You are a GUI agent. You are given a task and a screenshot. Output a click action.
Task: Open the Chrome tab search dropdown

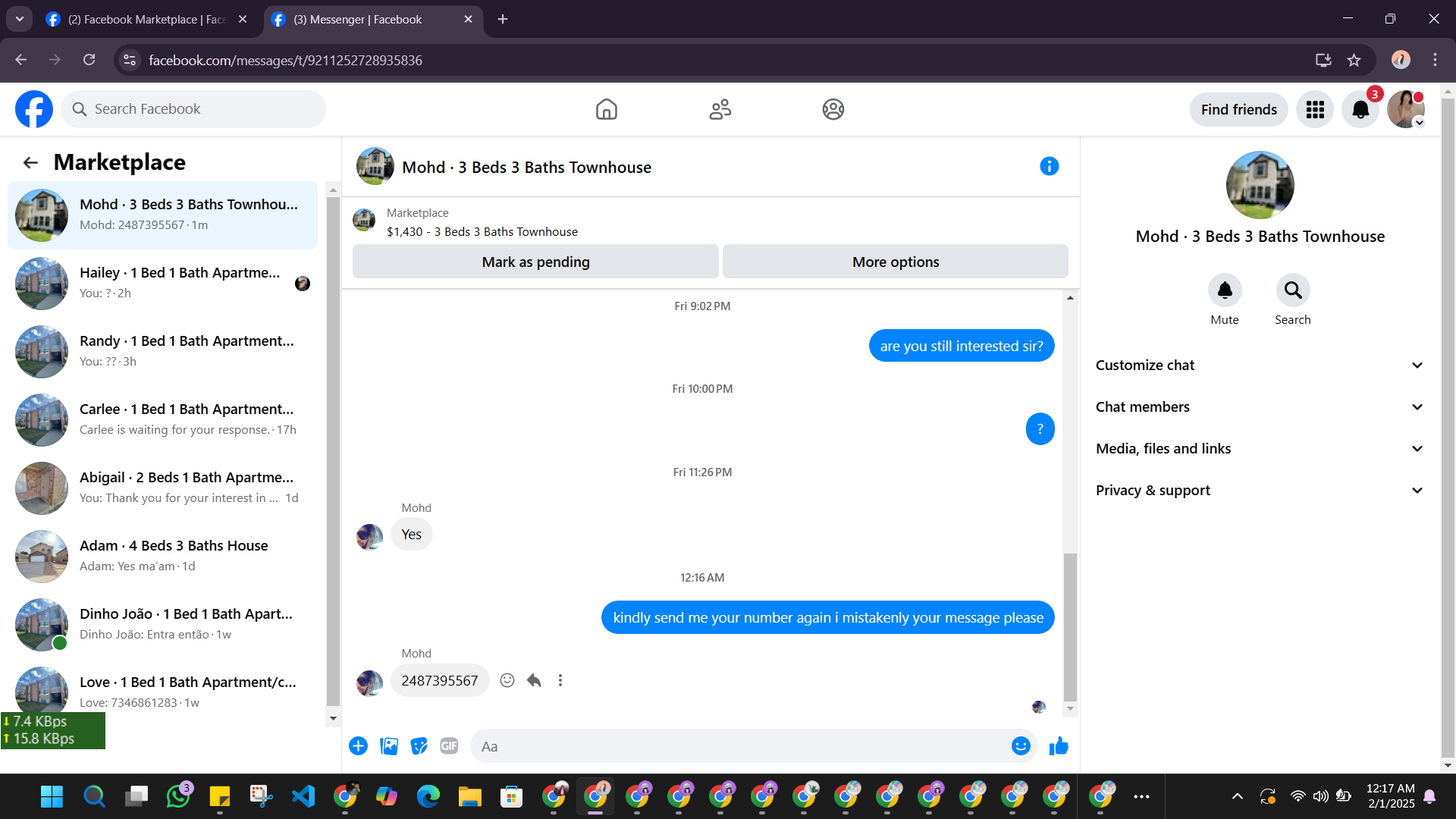pyautogui.click(x=20, y=19)
